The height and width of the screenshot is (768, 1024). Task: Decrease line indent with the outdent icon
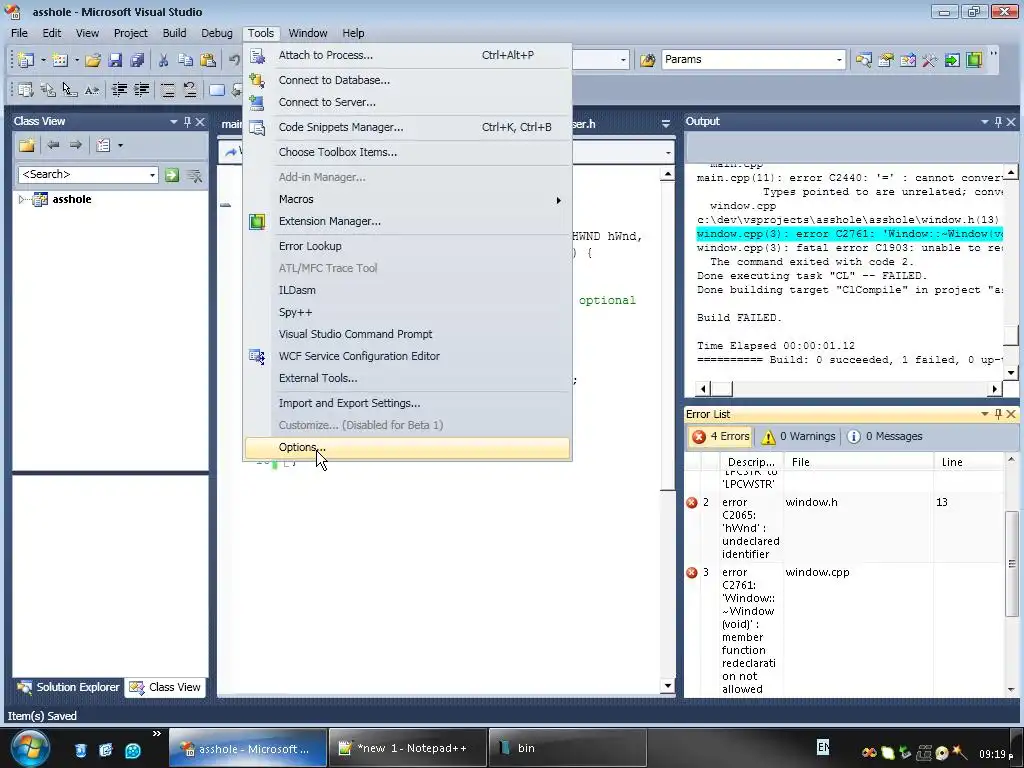tap(120, 89)
